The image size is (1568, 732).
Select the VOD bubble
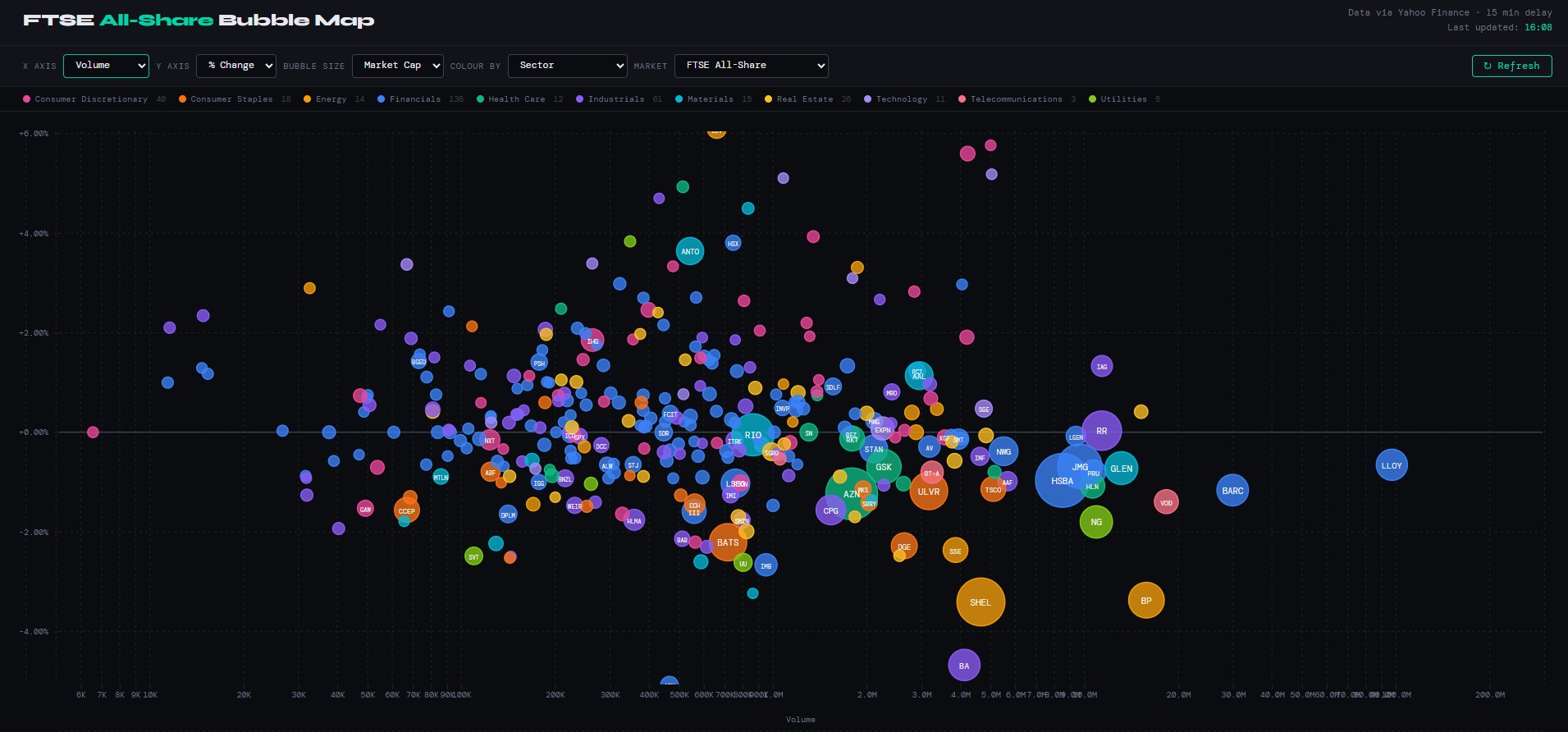(x=1166, y=502)
